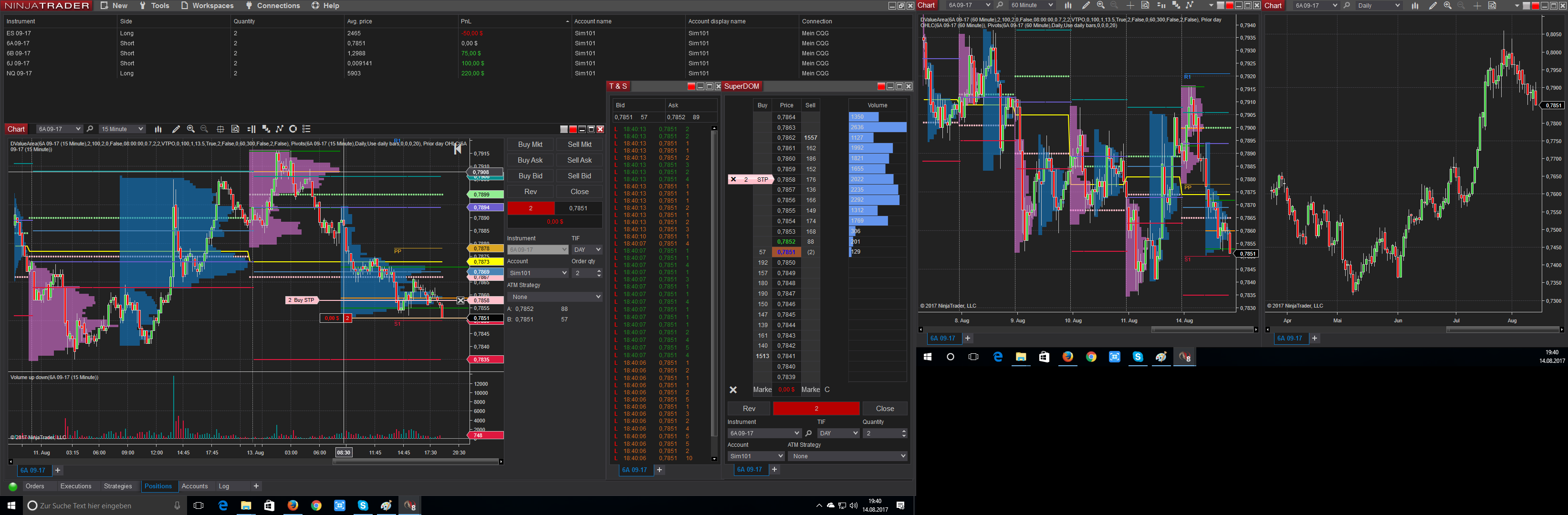Open the Workspaces menu

(x=207, y=5)
